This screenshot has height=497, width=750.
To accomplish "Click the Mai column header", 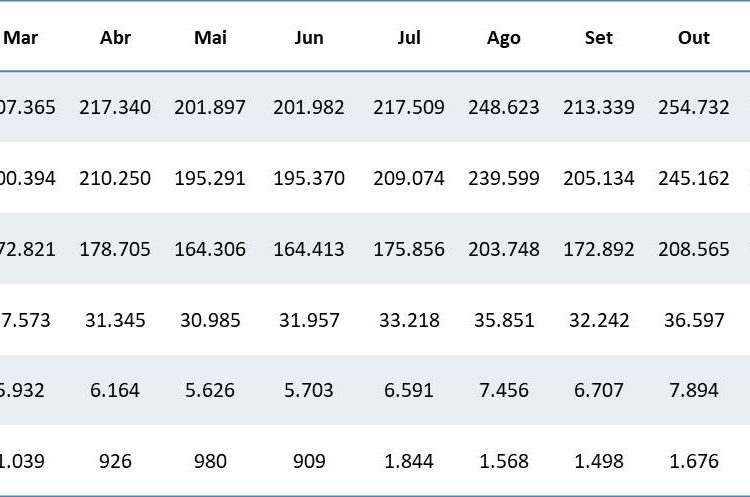I will tap(211, 38).
